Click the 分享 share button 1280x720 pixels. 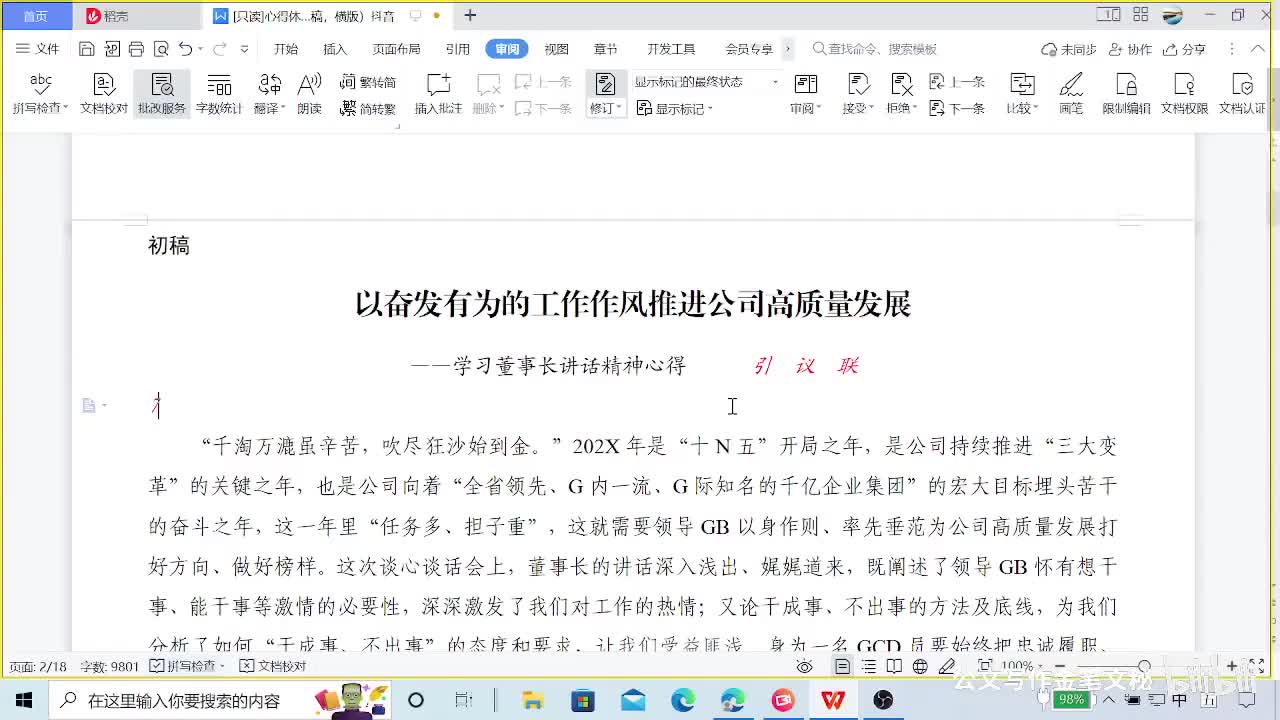click(1185, 49)
